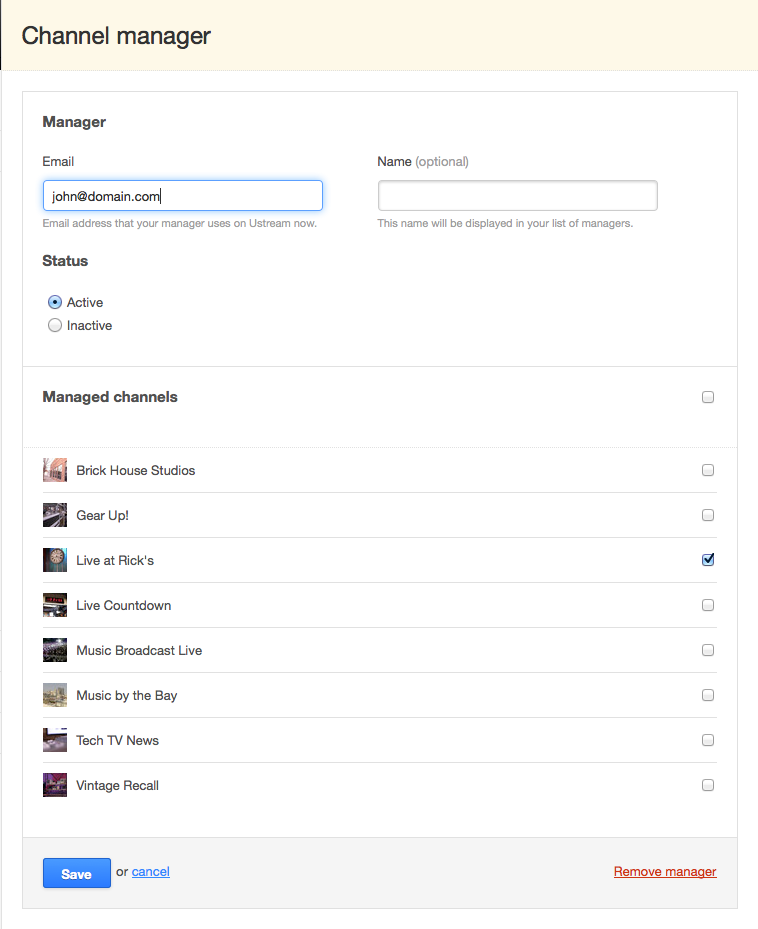Check the Brick House Studios checkbox

pyautogui.click(x=708, y=470)
